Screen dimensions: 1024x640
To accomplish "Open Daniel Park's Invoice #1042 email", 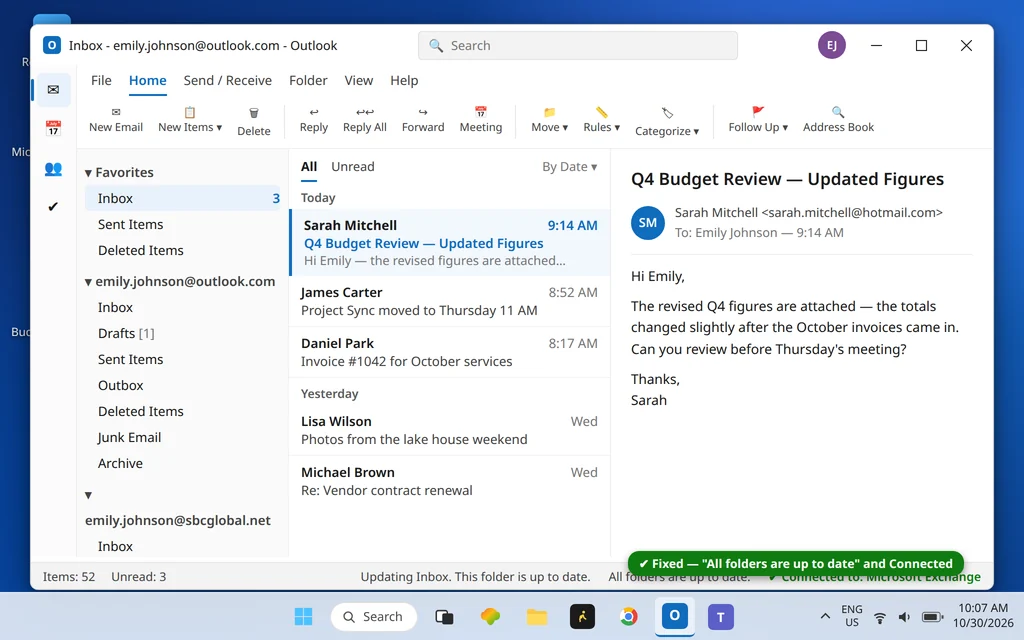I will coord(449,352).
